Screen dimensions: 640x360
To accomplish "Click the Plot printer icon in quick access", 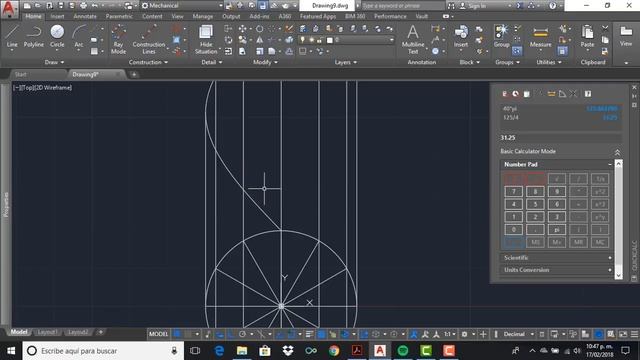I will [x=83, y=6].
